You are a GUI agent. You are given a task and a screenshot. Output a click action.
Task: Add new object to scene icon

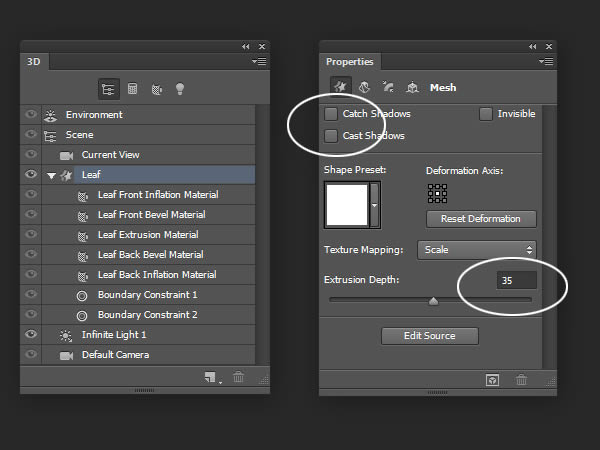coord(210,377)
